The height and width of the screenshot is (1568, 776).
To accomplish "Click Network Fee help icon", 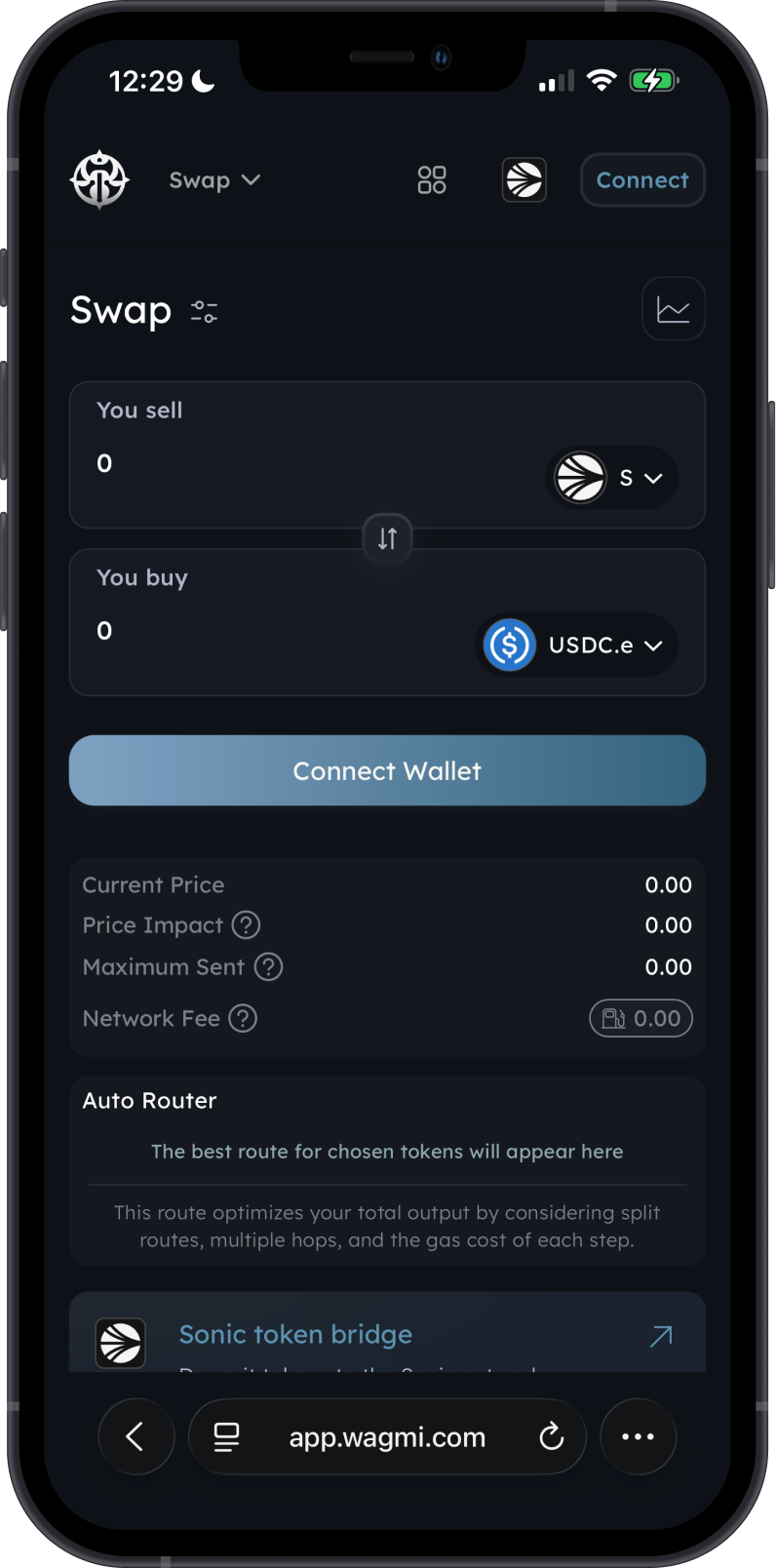I will [x=243, y=1019].
